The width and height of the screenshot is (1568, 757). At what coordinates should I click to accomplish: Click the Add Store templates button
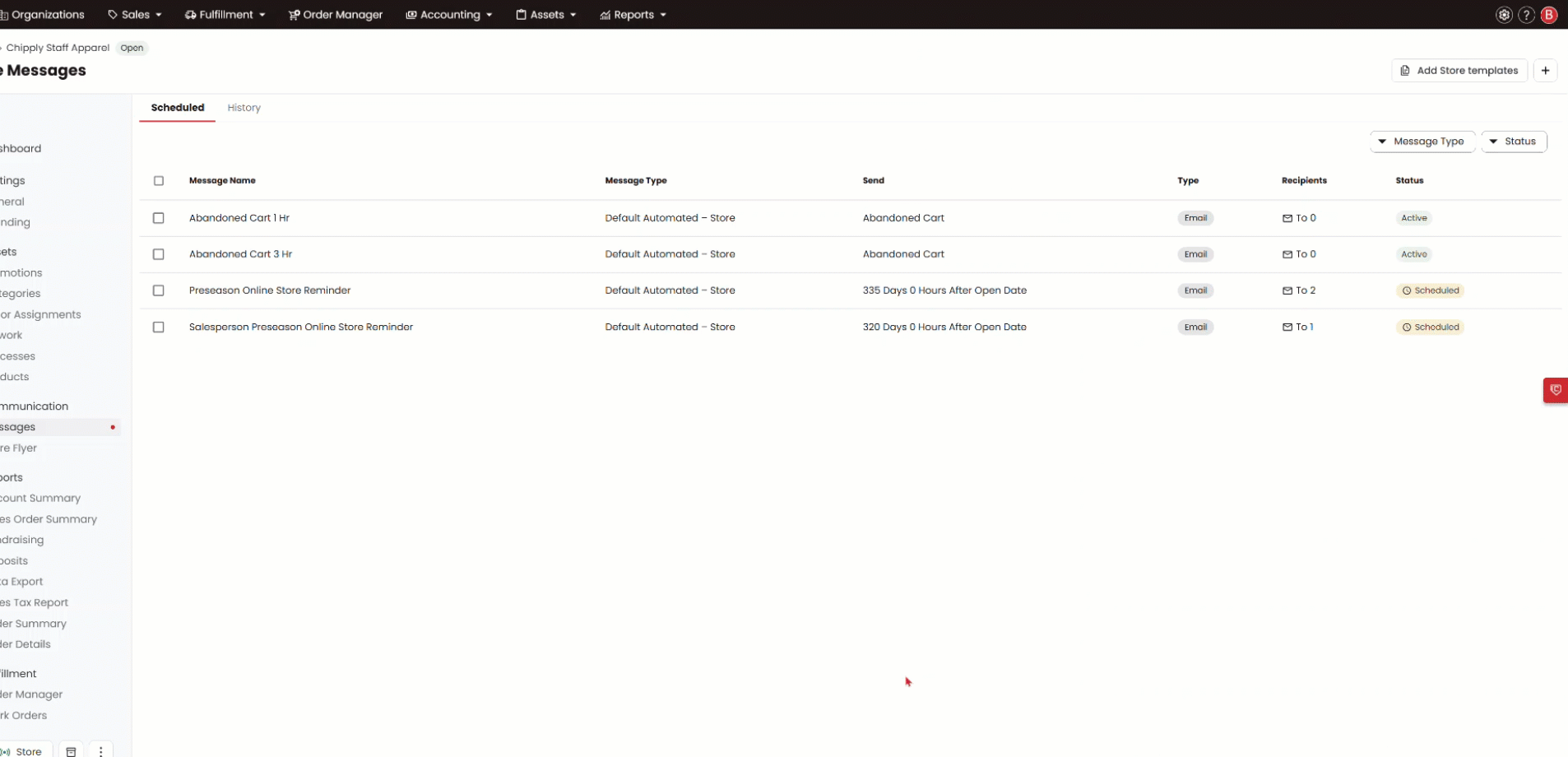click(x=1459, y=71)
